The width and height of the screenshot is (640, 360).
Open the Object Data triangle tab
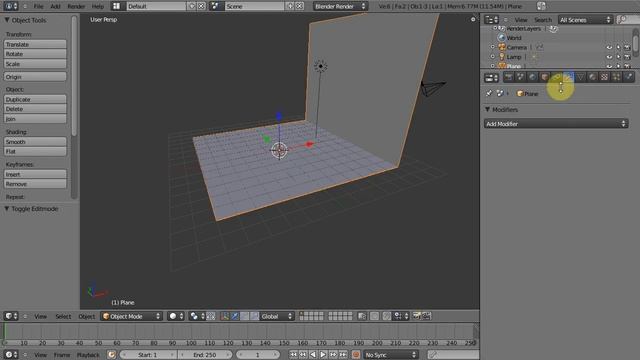[x=580, y=77]
